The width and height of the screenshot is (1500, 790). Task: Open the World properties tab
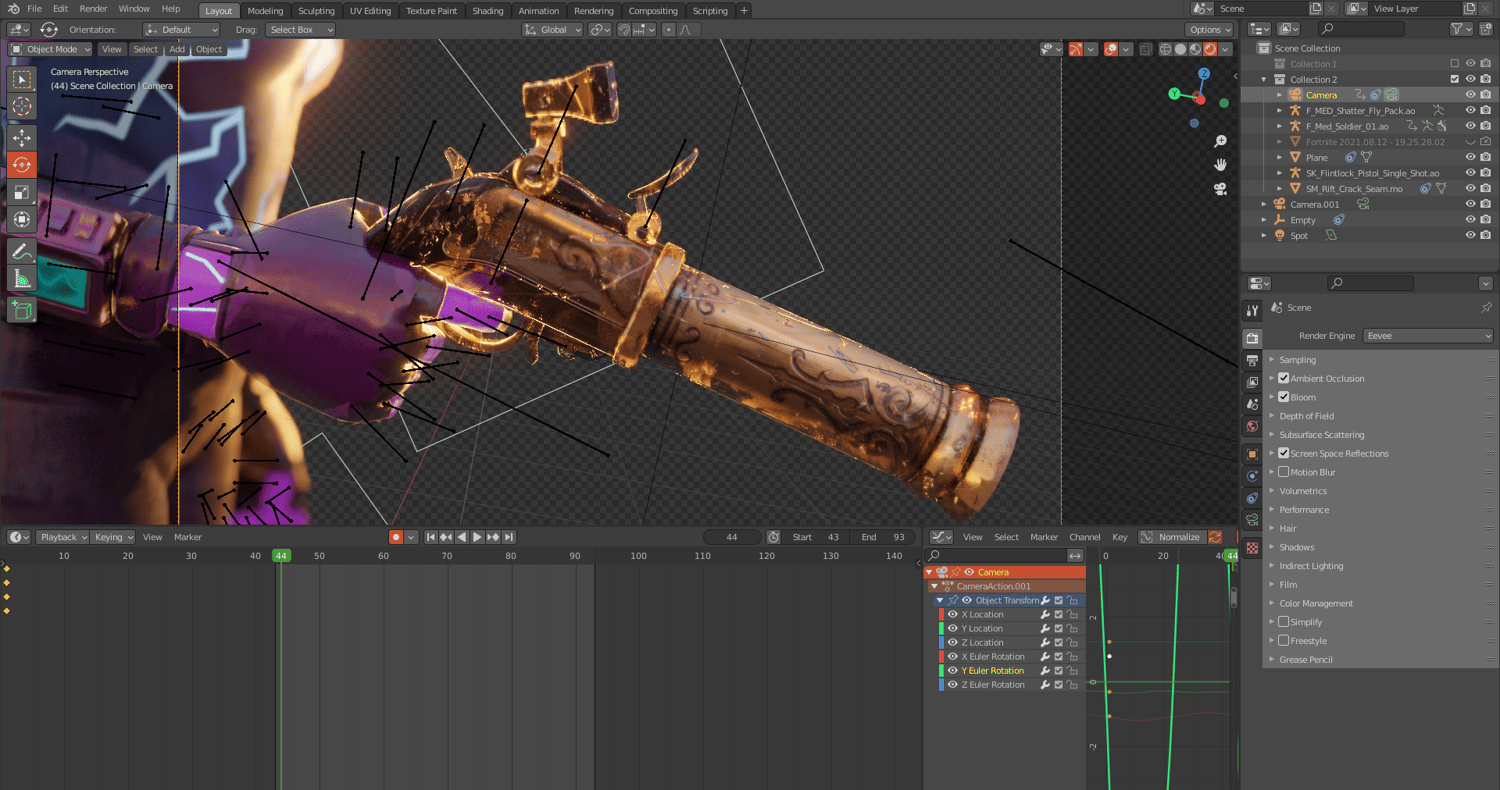click(1252, 427)
